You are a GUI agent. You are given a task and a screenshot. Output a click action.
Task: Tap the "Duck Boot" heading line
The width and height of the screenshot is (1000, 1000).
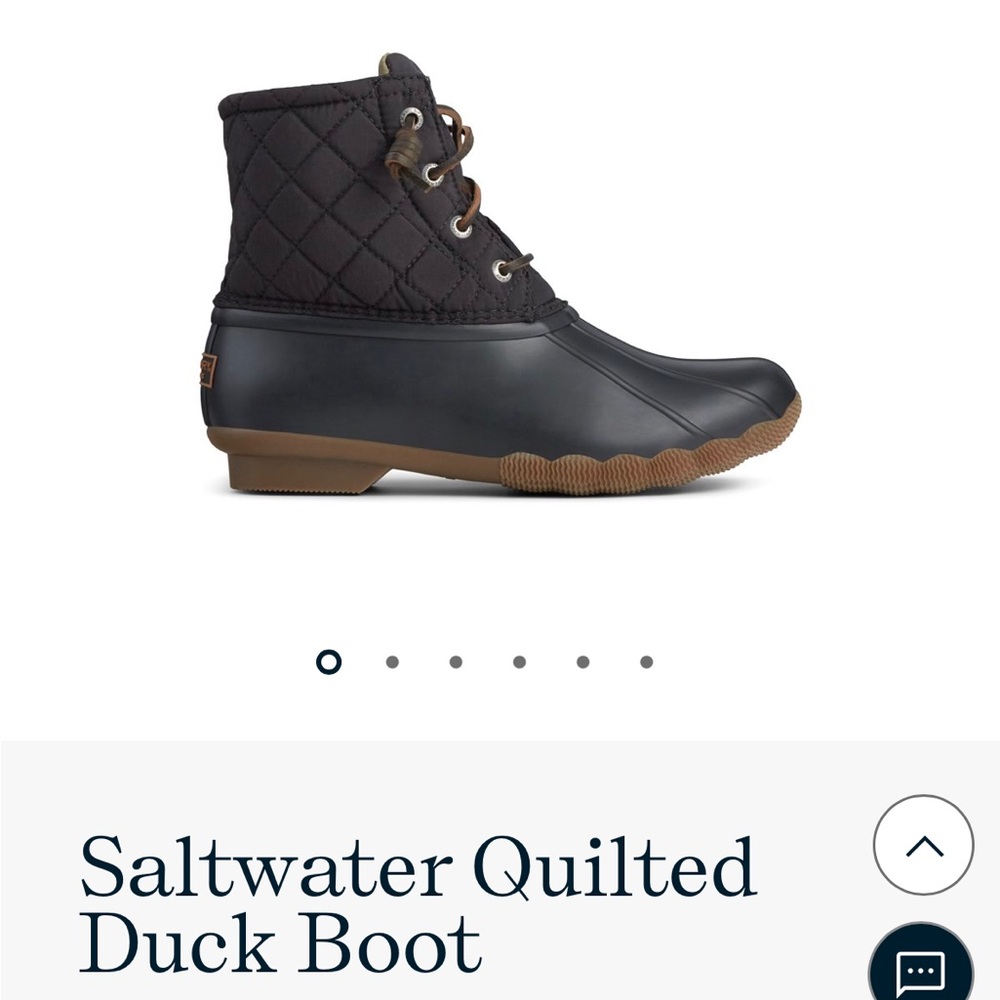(x=281, y=943)
